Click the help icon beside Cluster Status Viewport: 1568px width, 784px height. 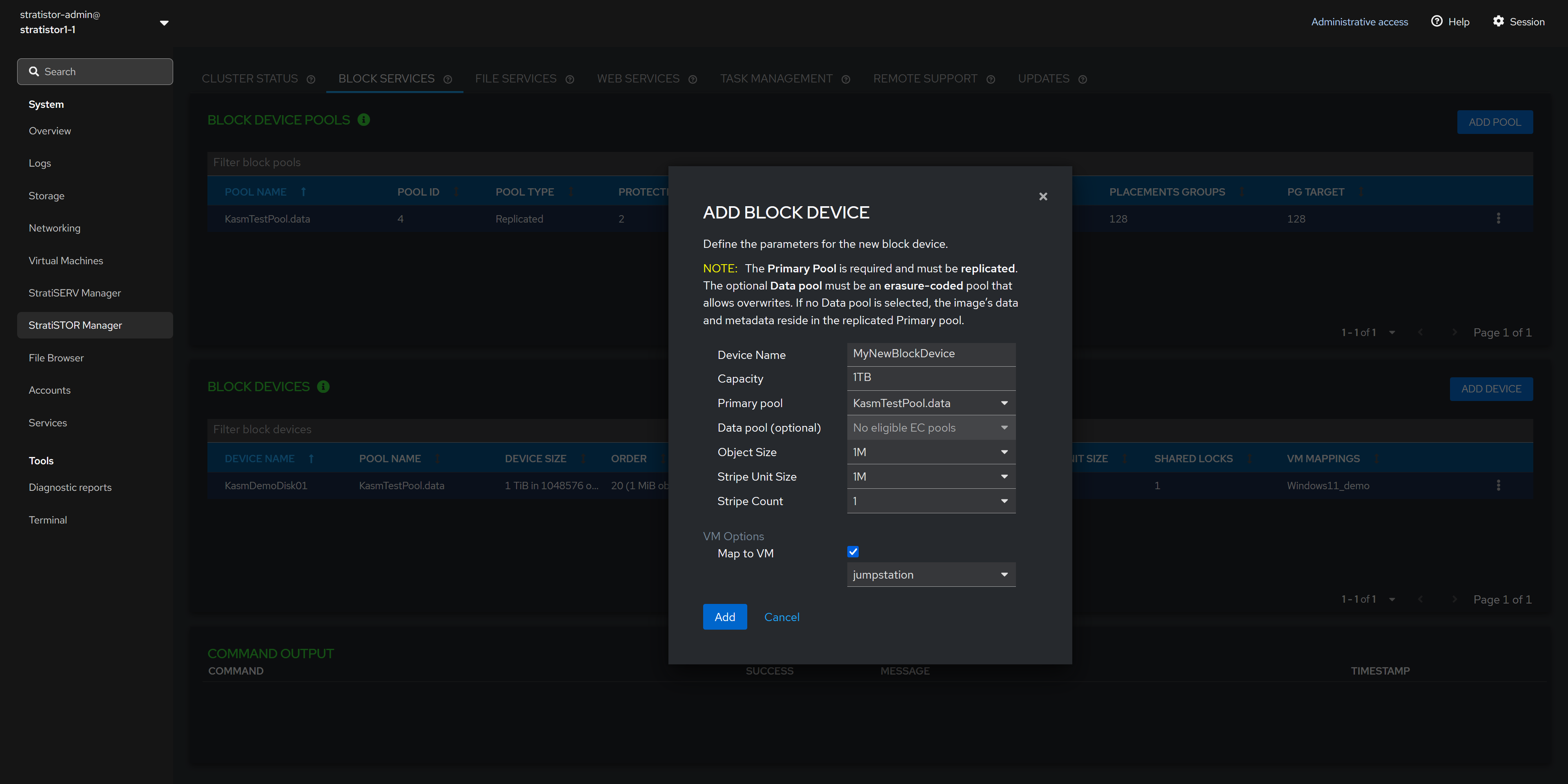pyautogui.click(x=311, y=80)
